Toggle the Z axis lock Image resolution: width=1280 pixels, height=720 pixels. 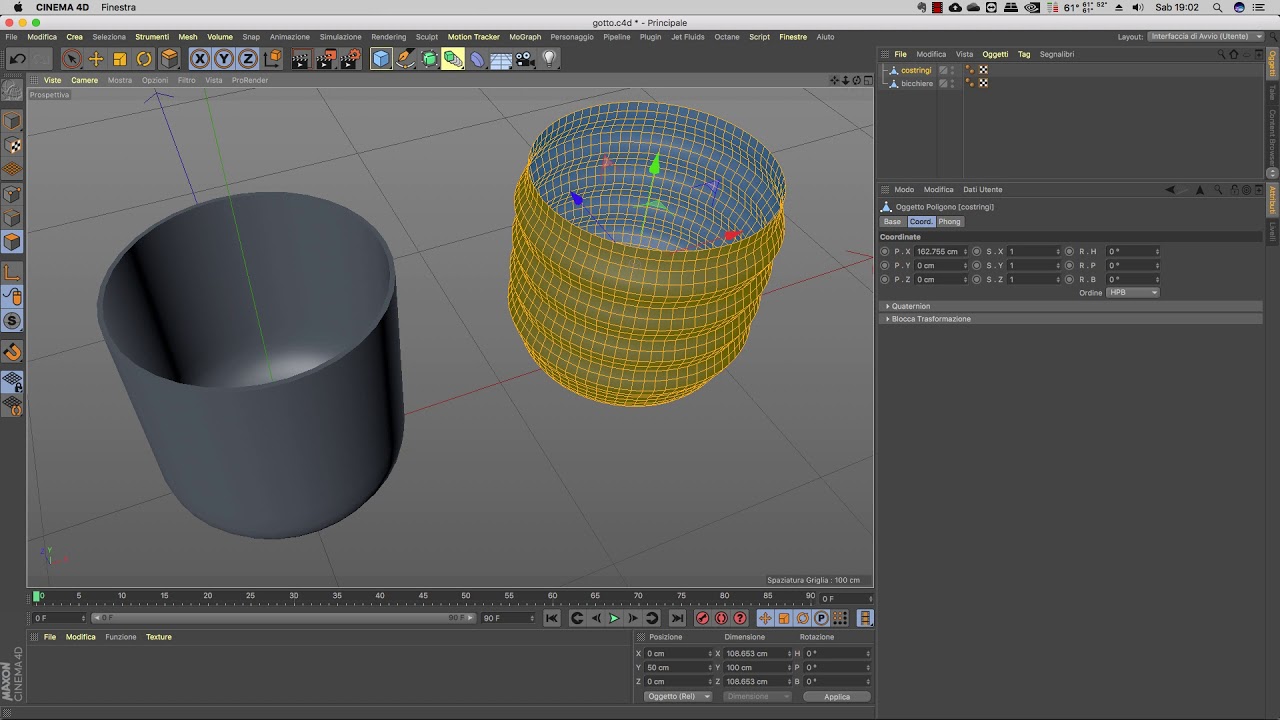(x=248, y=59)
